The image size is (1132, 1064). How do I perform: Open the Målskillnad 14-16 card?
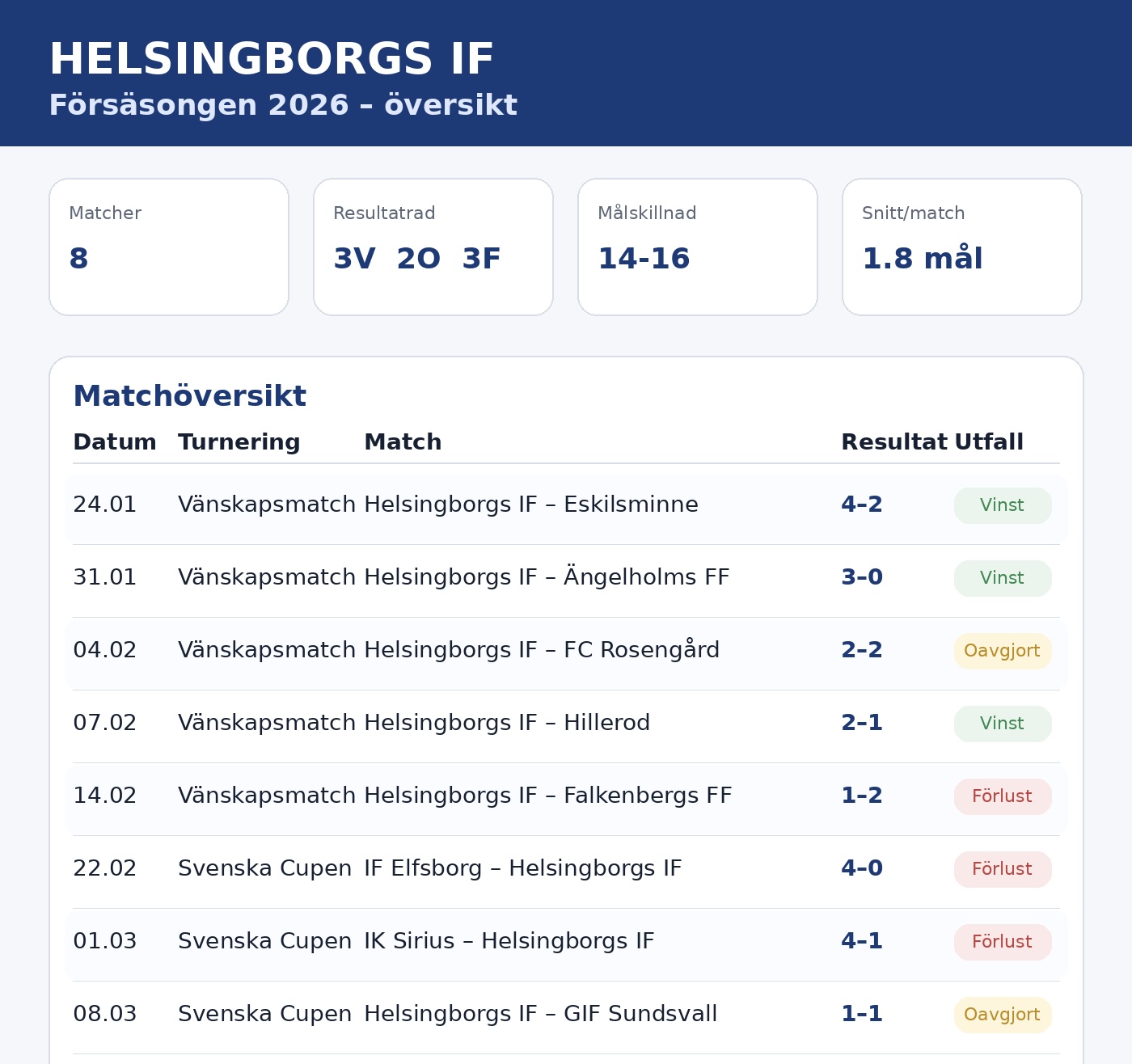pos(698,247)
